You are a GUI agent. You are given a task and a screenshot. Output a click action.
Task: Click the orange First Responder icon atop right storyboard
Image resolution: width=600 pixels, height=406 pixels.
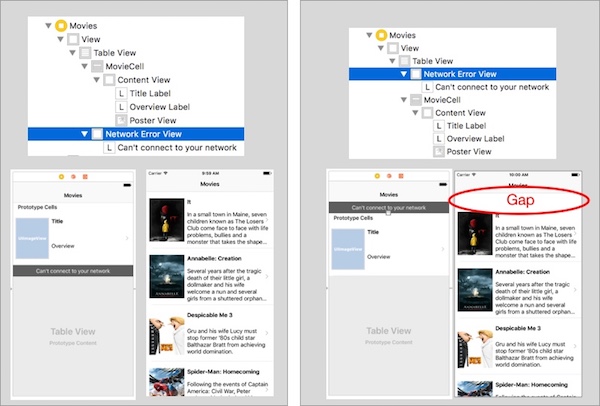point(389,176)
